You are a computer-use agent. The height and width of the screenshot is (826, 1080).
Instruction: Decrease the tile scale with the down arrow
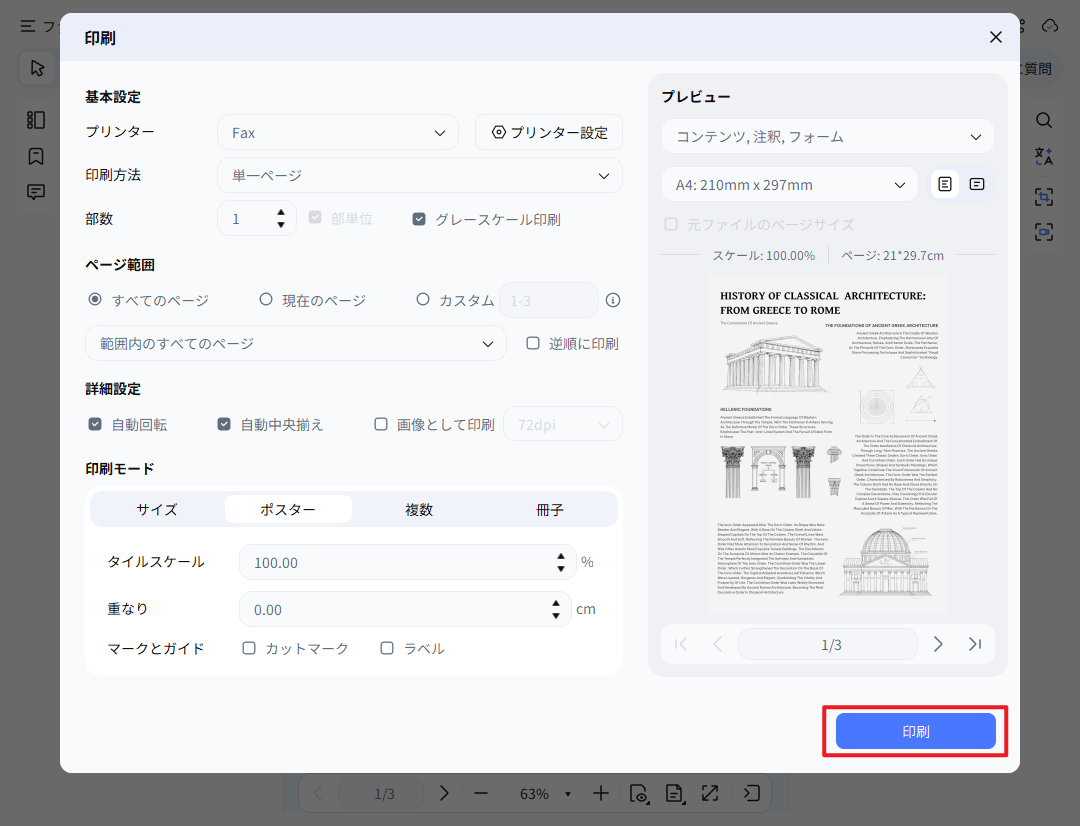[x=561, y=568]
